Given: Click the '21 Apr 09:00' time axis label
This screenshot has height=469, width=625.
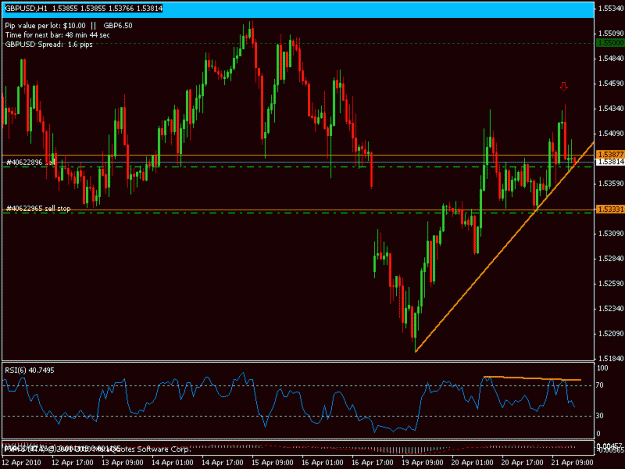Looking at the screenshot, I should pos(572,462).
